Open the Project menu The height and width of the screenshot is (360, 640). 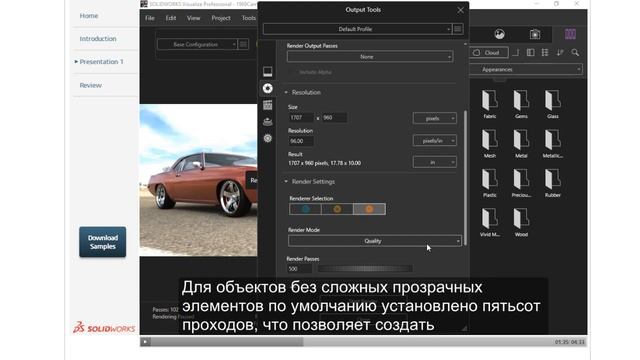(x=221, y=18)
